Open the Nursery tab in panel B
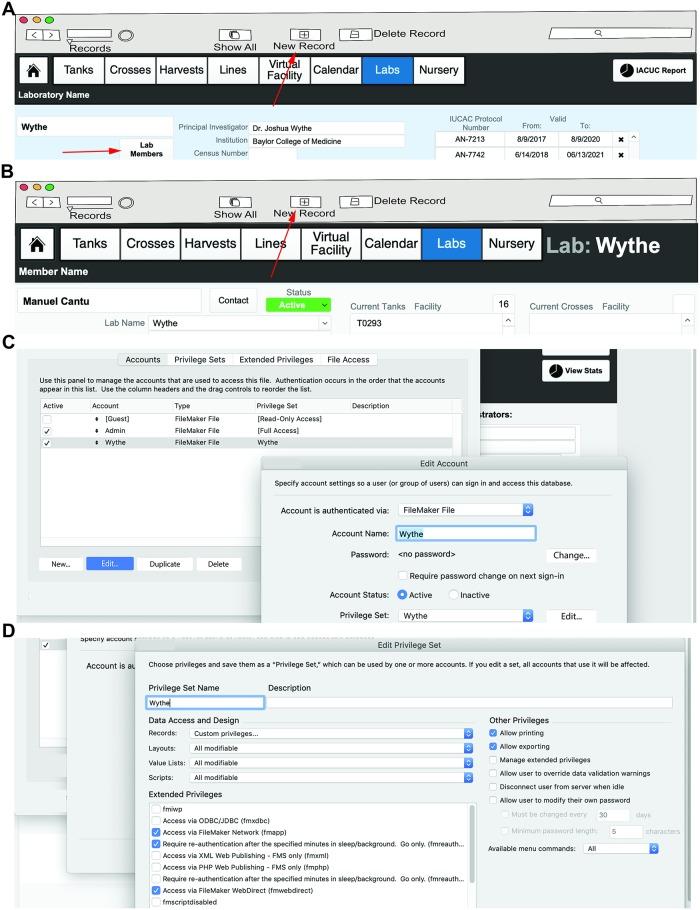The image size is (700, 910). 511,244
